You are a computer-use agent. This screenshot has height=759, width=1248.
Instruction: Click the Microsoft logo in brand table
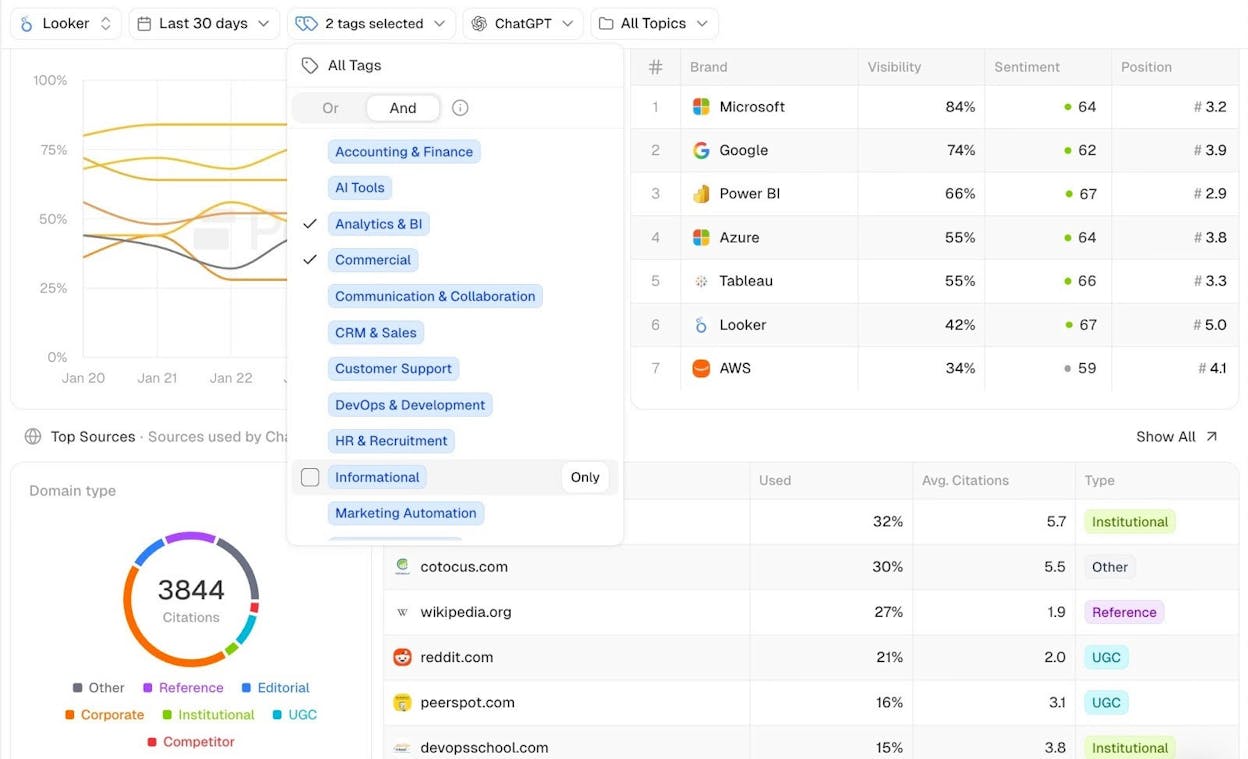pyautogui.click(x=701, y=107)
